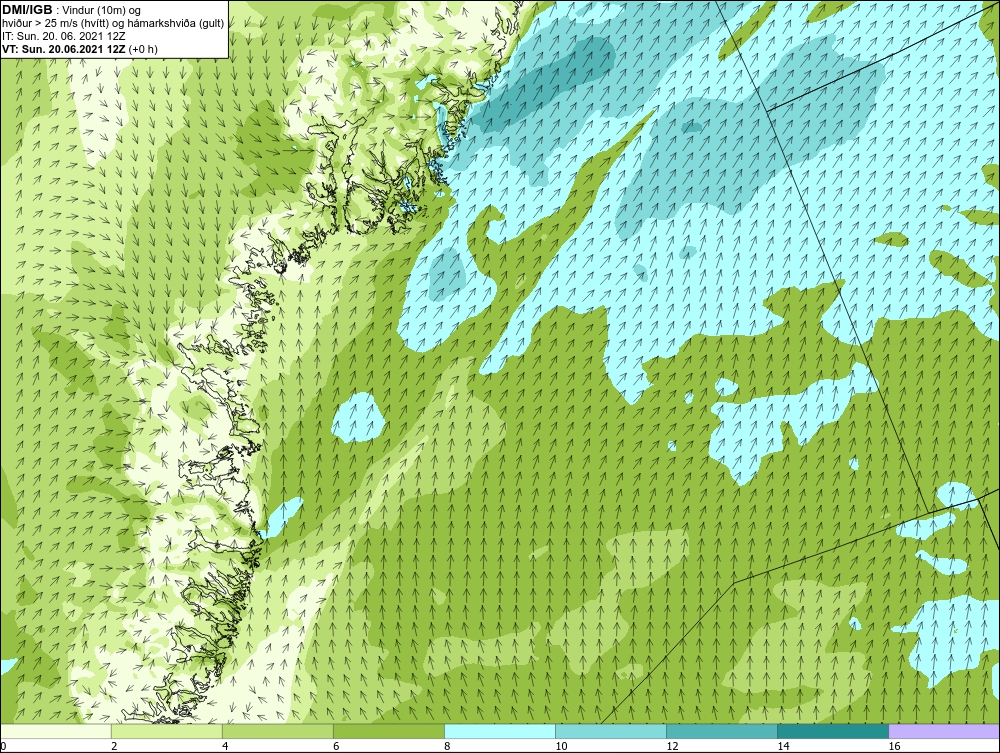The width and height of the screenshot is (1000, 753).
Task: Click the 12–14 m/s teal legend swatch
Action: 722,731
